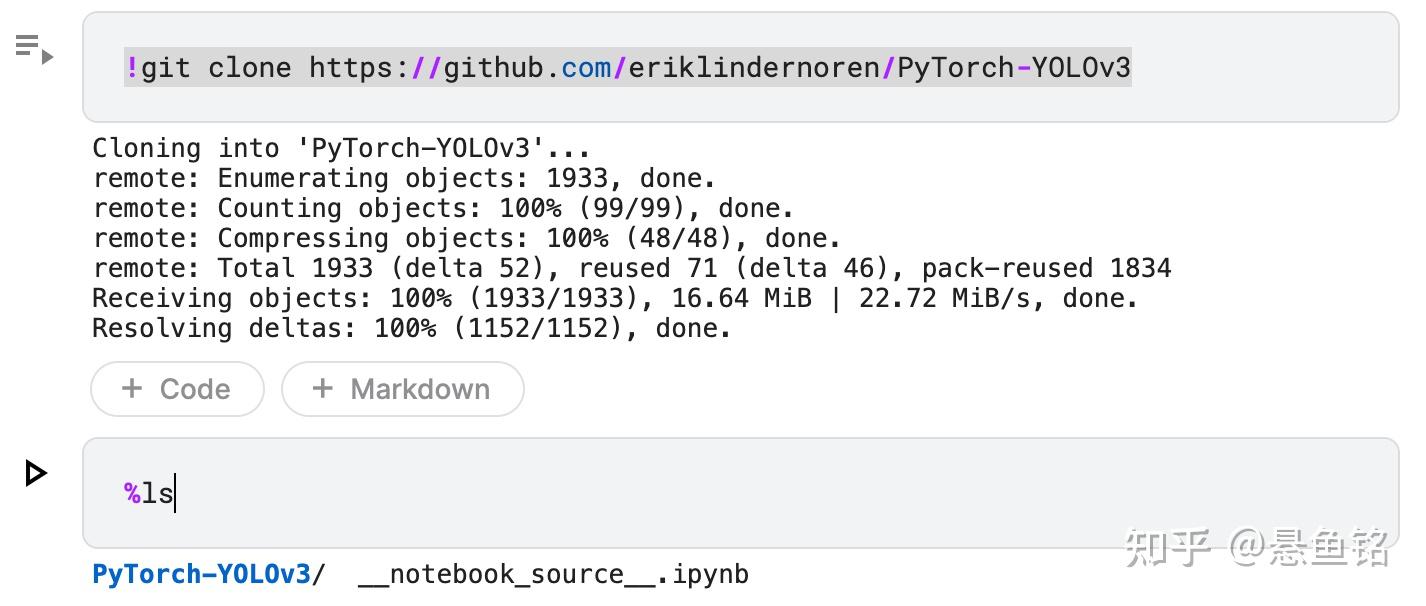Click the "Compressing objects: 100% (48/48)" line
Viewport: 1426px width, 606px height.
[x=466, y=239]
